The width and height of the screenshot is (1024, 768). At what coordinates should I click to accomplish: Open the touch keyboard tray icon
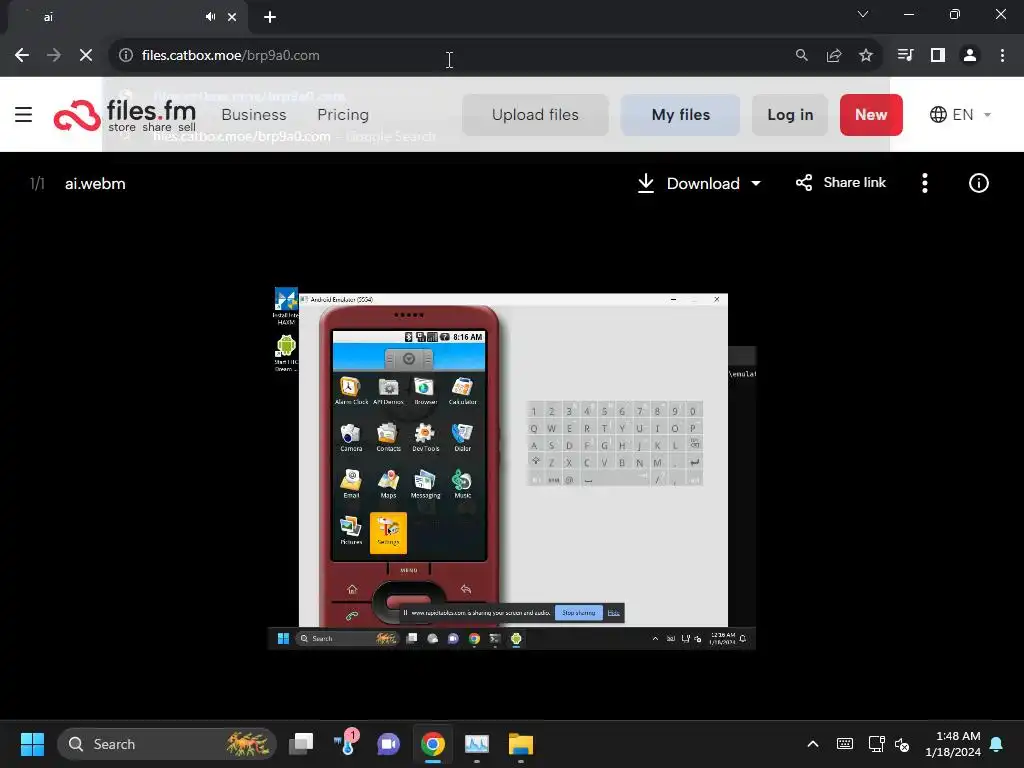pyautogui.click(x=844, y=744)
